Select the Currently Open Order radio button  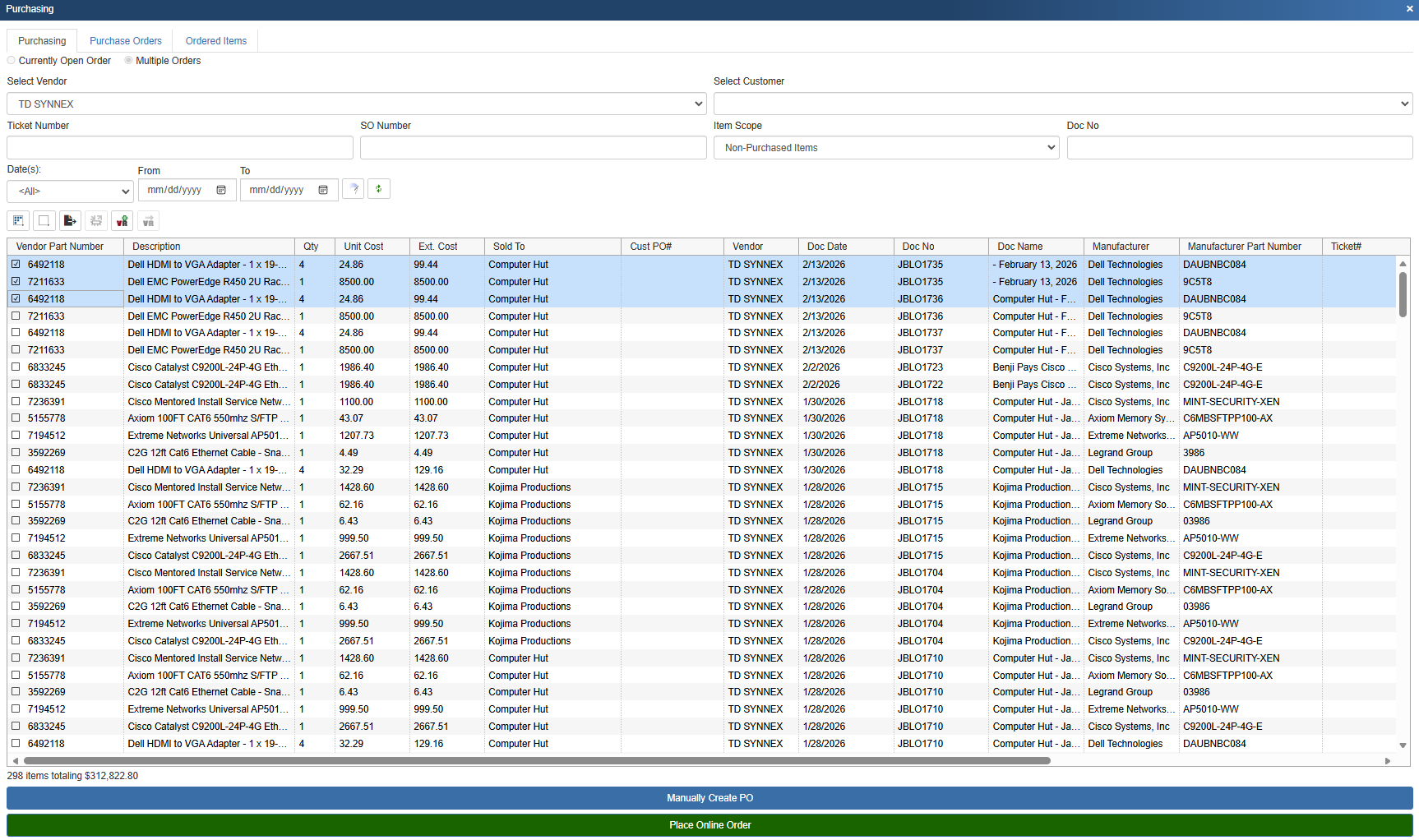(12, 61)
